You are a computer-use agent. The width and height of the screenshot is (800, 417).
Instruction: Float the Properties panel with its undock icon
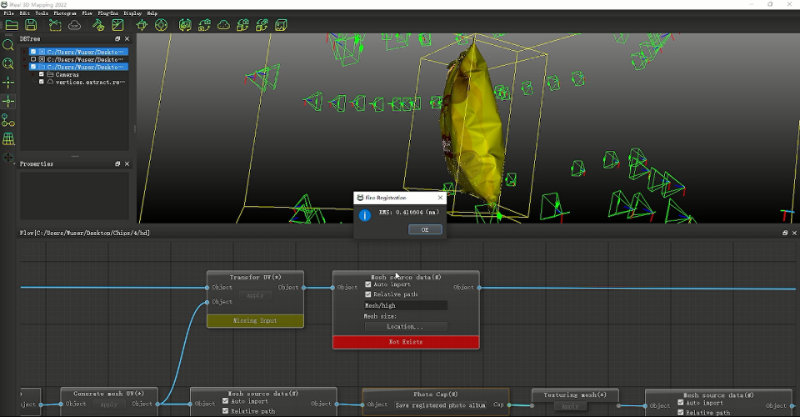tap(117, 164)
